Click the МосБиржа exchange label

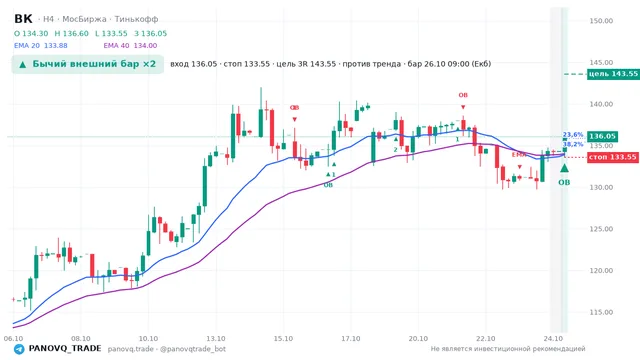(84, 19)
